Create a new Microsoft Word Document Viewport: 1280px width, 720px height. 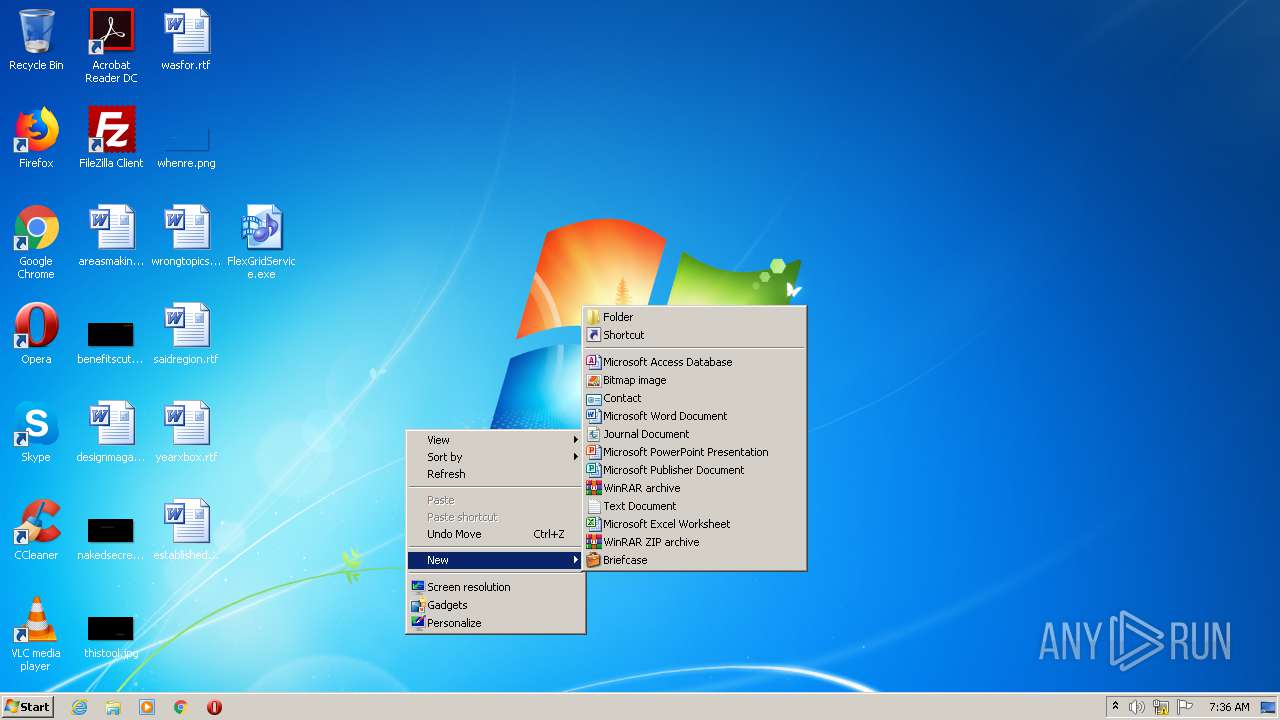694,416
